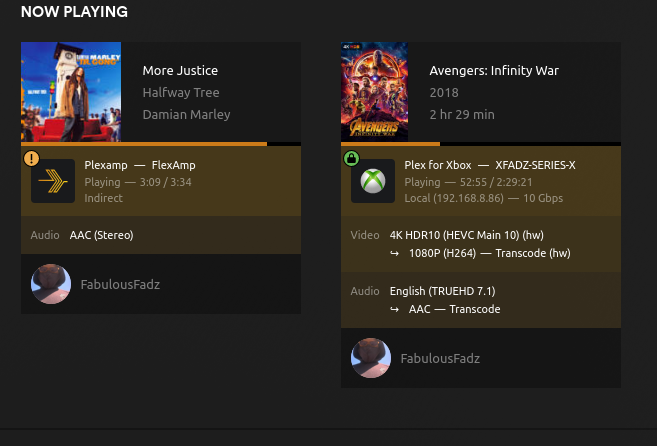
Task: Click the FabulousFadz username under music session
Action: (x=120, y=284)
